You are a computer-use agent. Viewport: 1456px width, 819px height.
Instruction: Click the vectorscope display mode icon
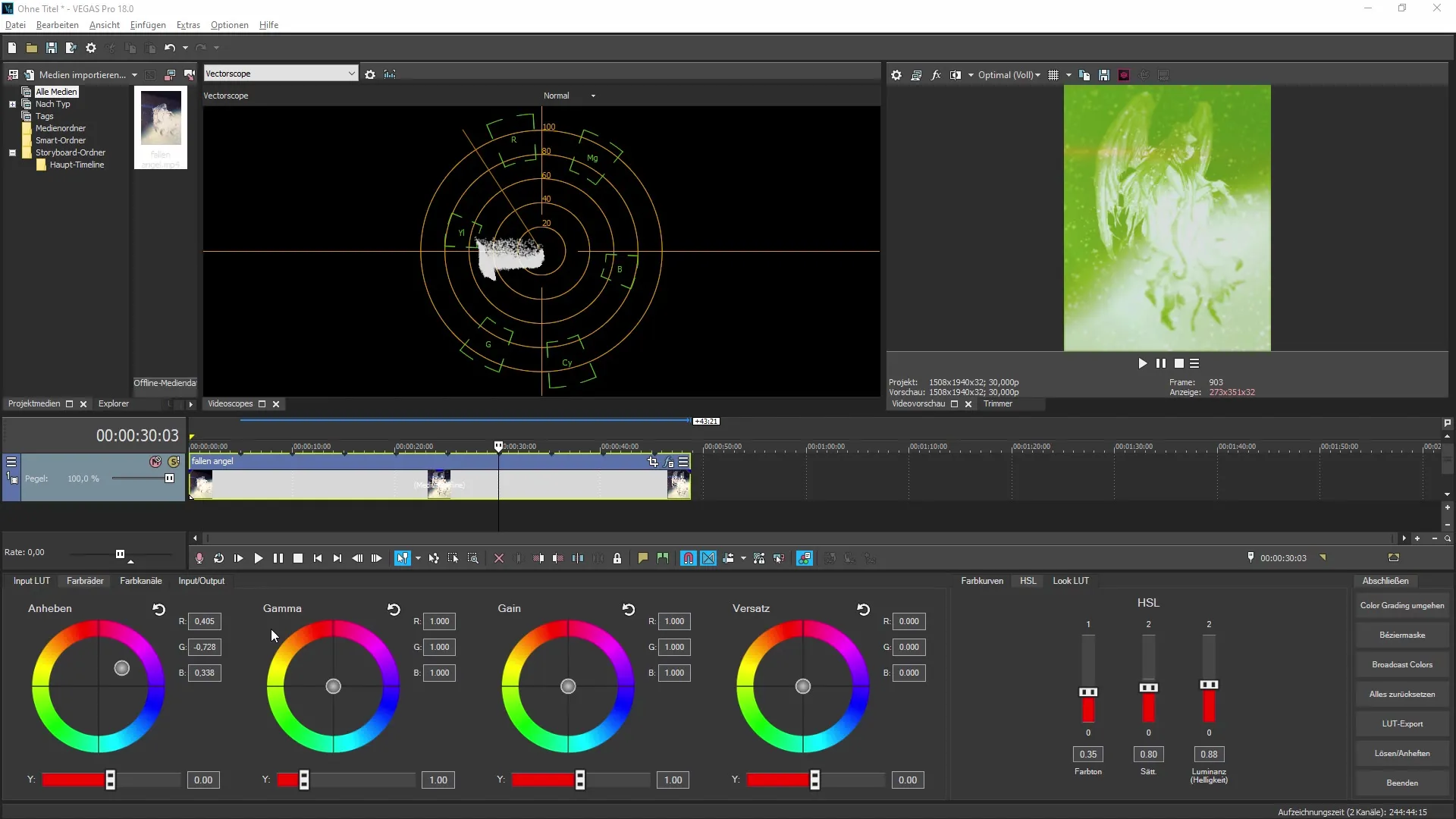click(390, 74)
